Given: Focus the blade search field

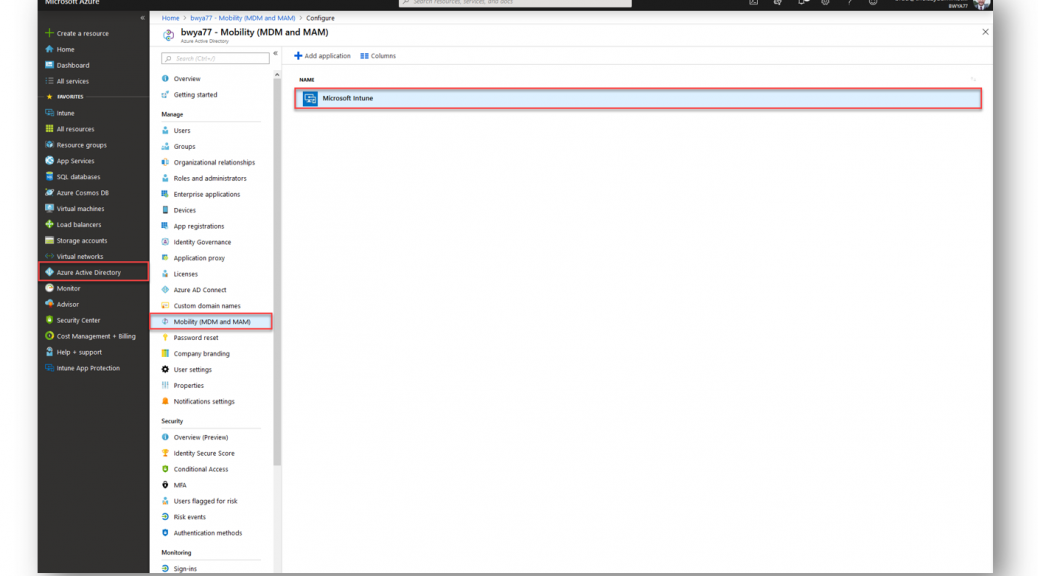Looking at the screenshot, I should [215, 58].
